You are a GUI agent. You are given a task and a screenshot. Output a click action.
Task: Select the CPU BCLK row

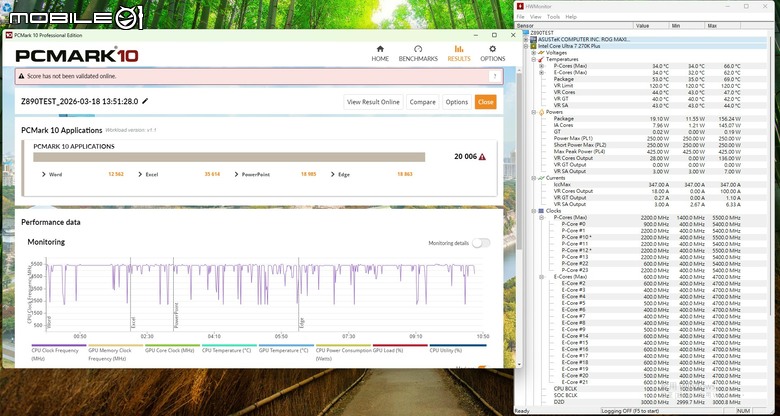645,388
